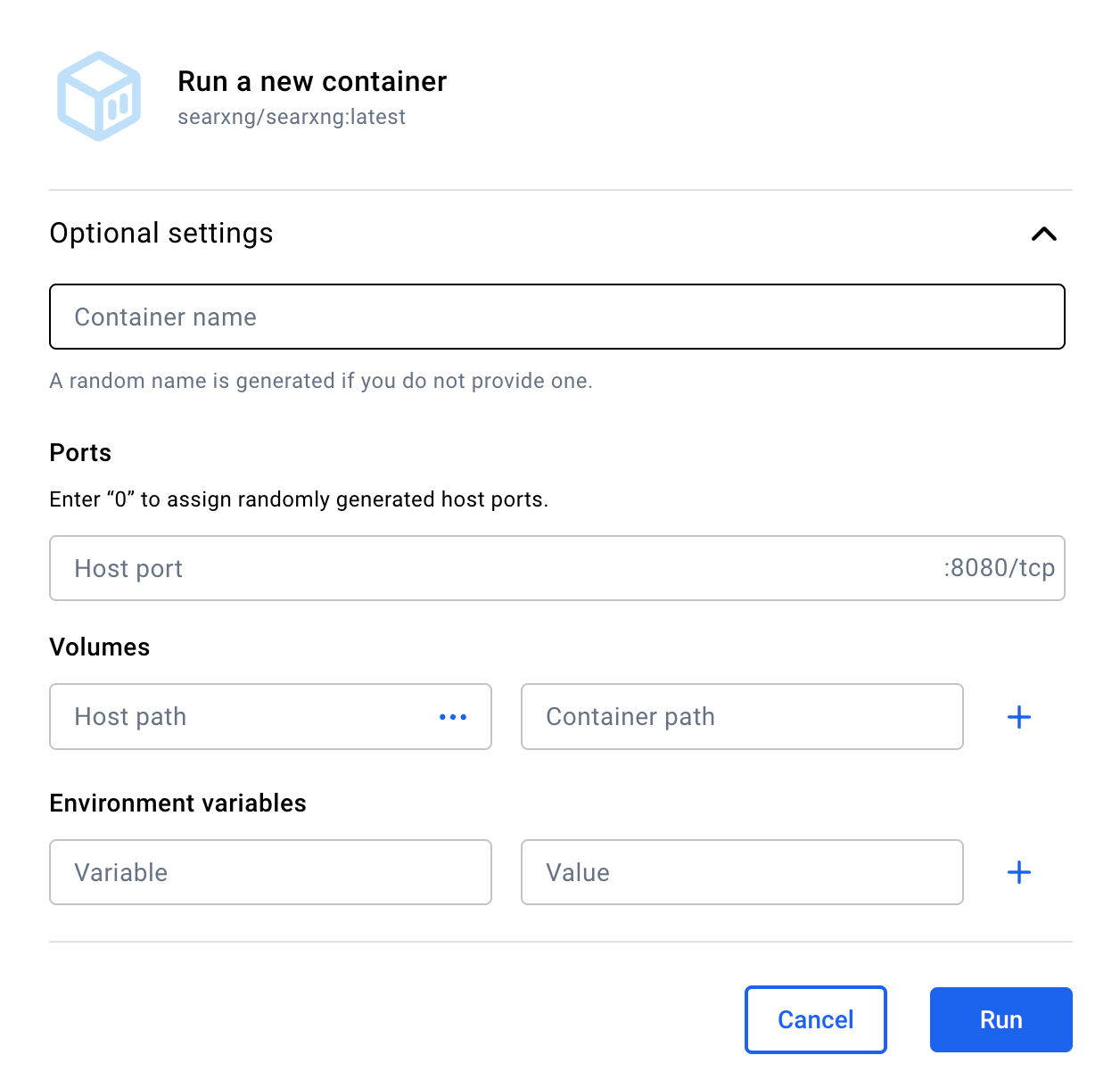Click the :8080/tcp container port label
1120x1088 pixels.
pos(999,568)
